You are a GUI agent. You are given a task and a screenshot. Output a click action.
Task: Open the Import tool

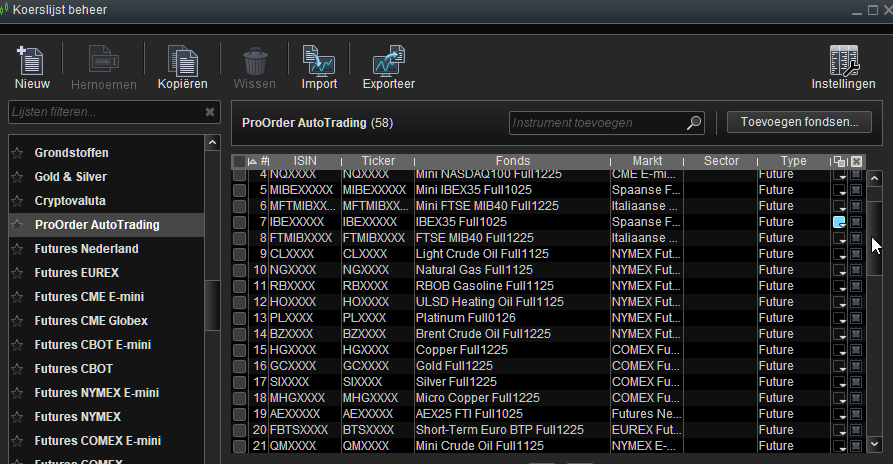pos(319,67)
